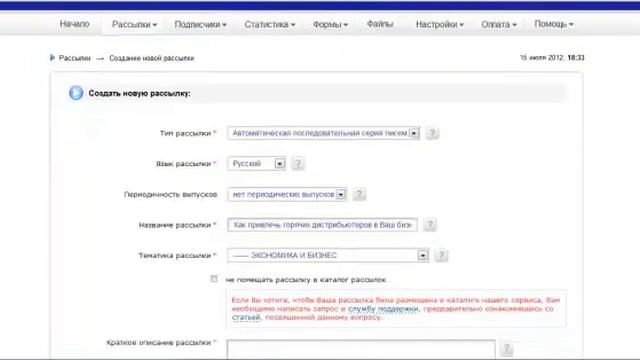This screenshot has height=360, width=640.
Task: Open help for Название рассылки field
Action: click(430, 225)
